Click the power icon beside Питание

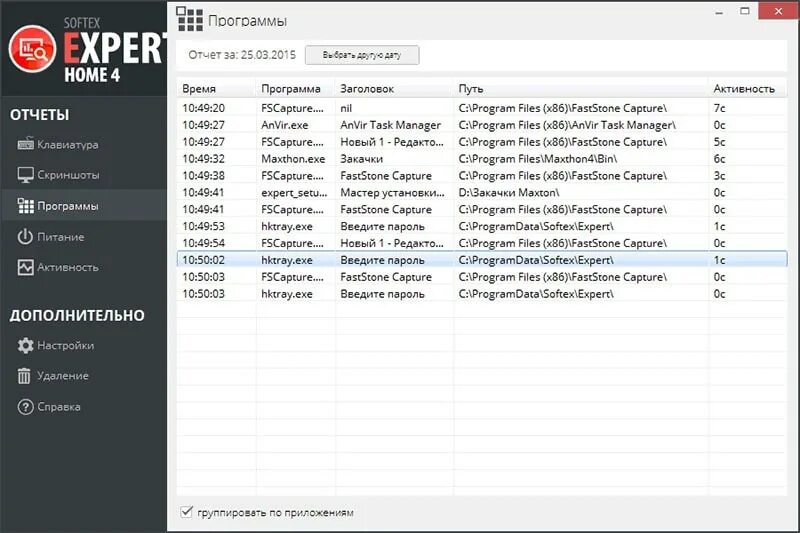click(25, 237)
